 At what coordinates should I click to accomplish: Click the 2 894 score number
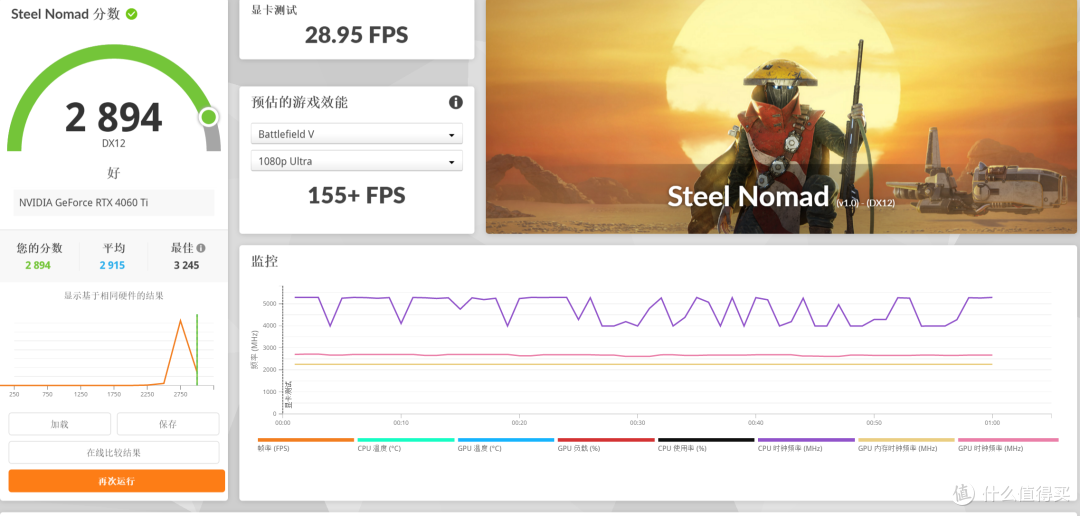tap(114, 117)
